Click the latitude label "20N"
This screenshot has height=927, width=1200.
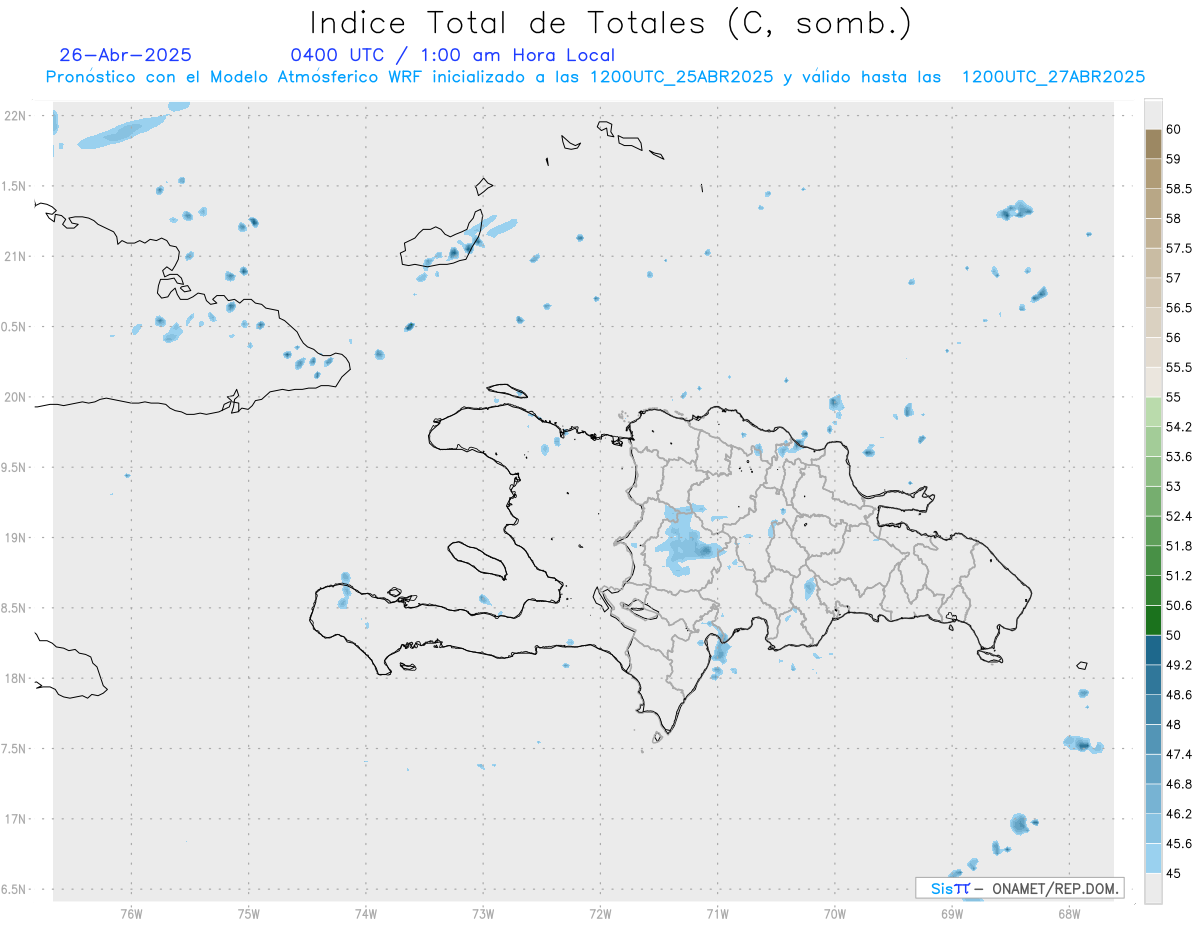point(16,397)
